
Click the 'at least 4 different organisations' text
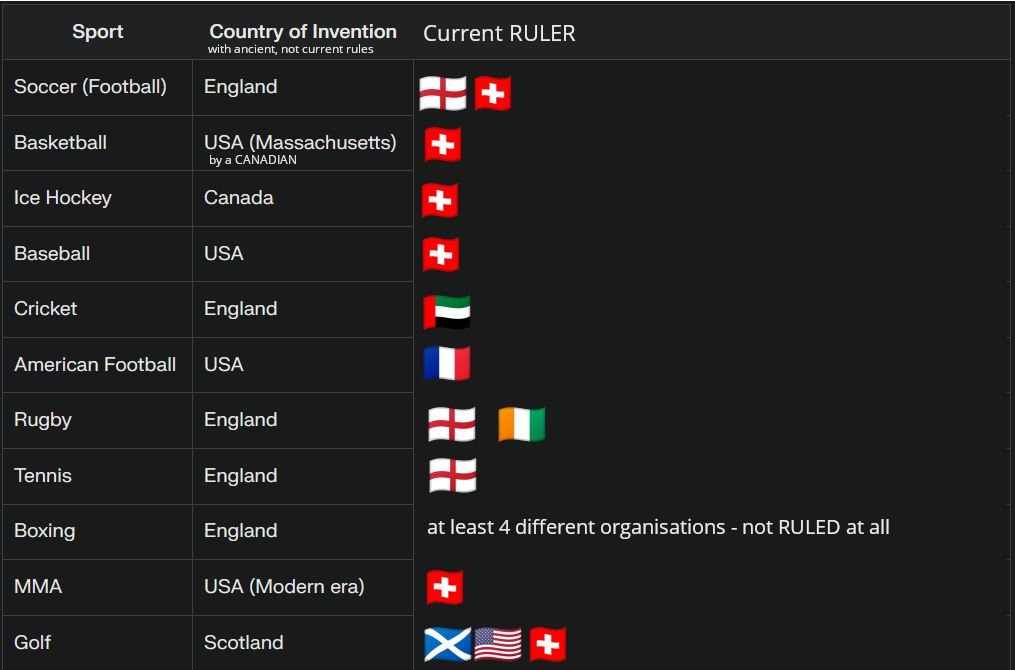[576, 528]
